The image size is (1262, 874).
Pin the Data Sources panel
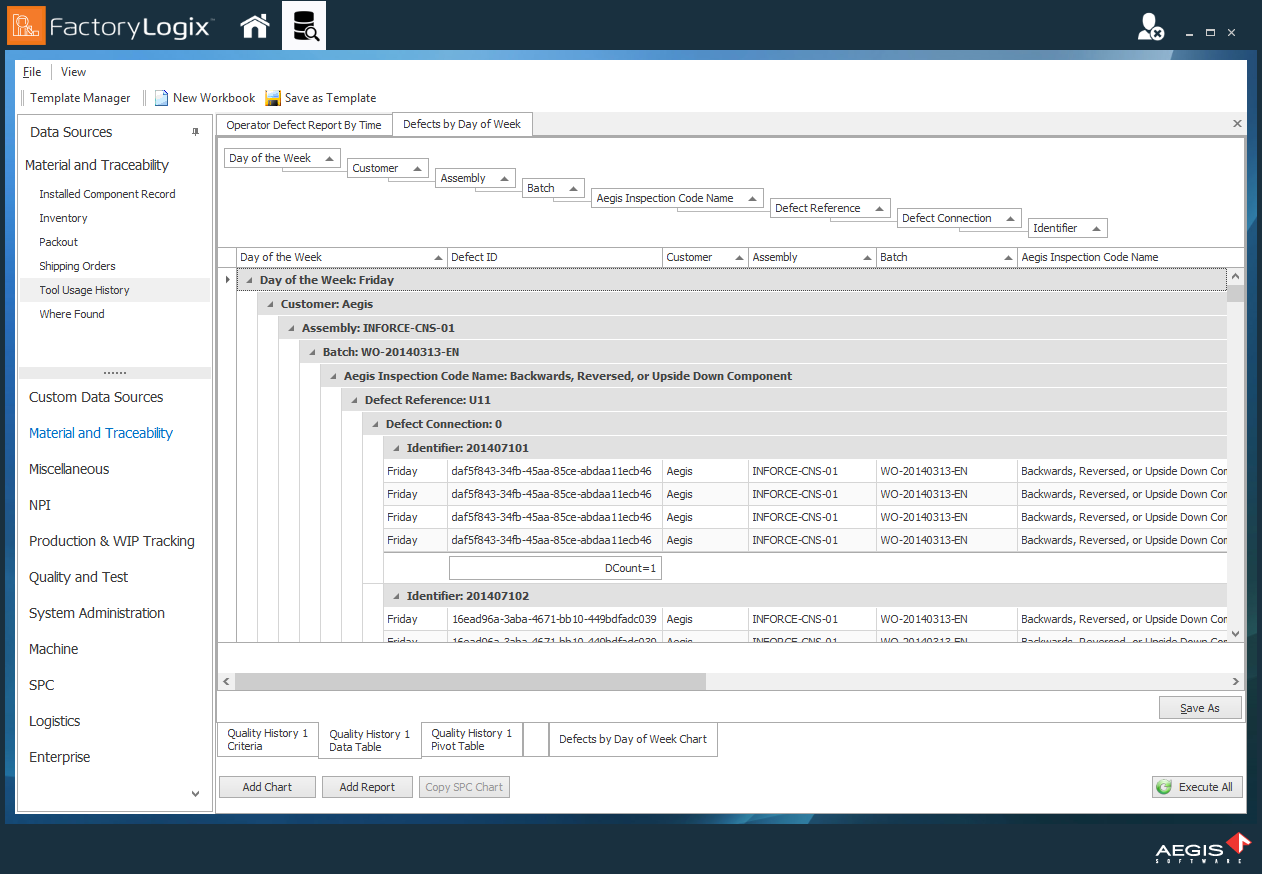point(195,132)
